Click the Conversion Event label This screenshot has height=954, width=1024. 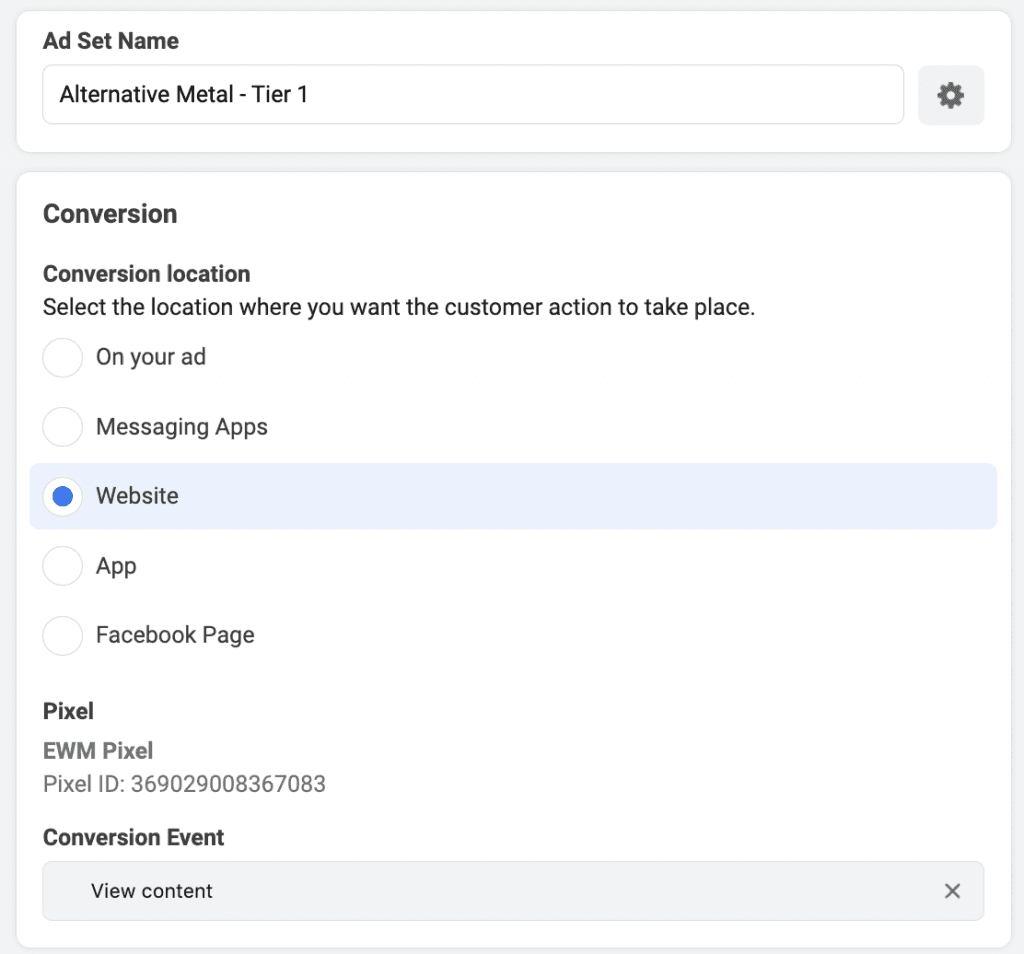coord(133,837)
